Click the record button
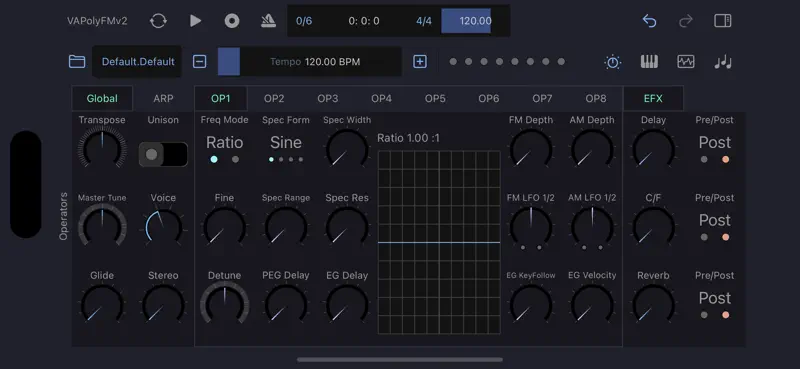Viewport: 800px width, 369px height. pyautogui.click(x=232, y=21)
